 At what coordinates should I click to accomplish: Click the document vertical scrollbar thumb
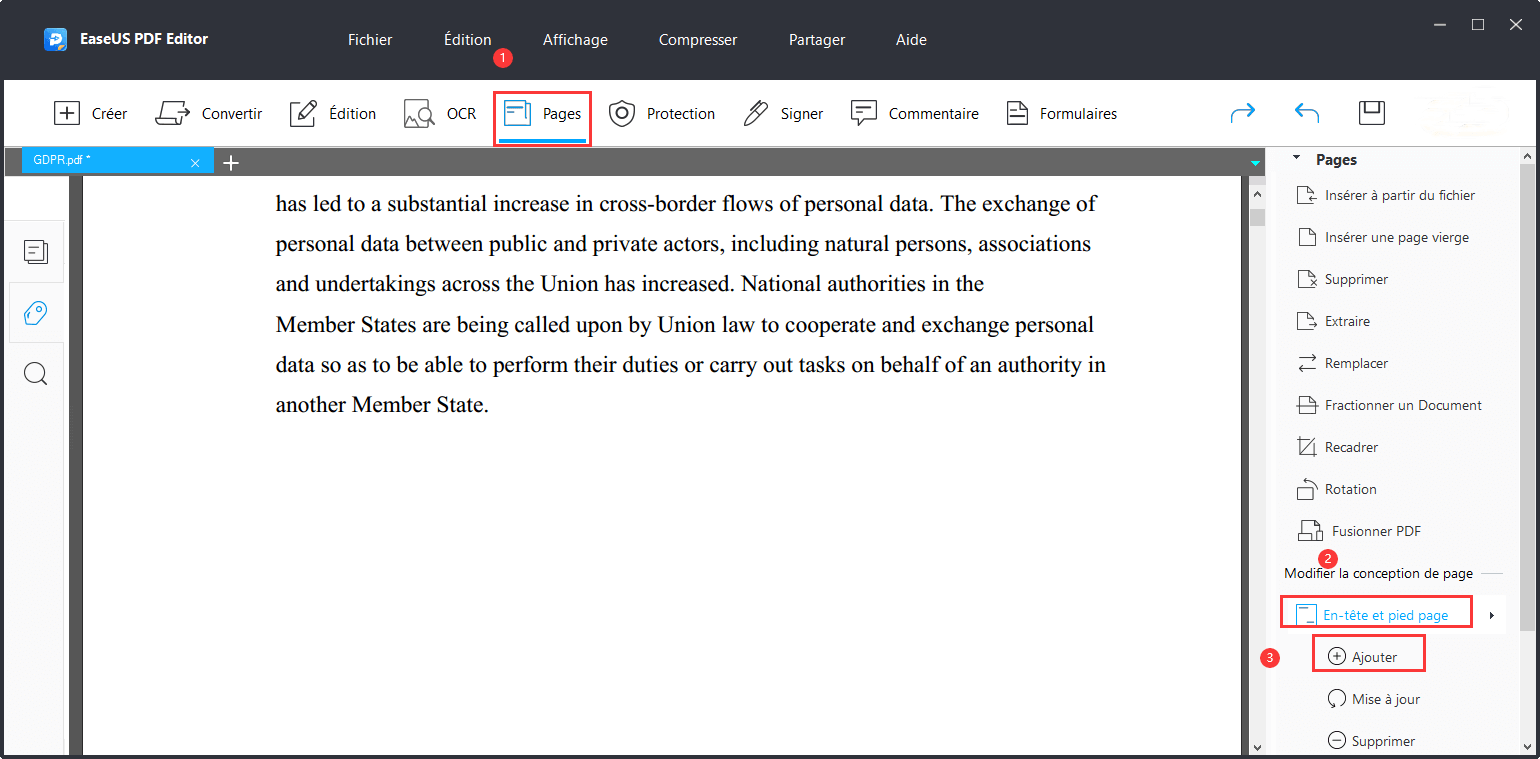pyautogui.click(x=1257, y=217)
